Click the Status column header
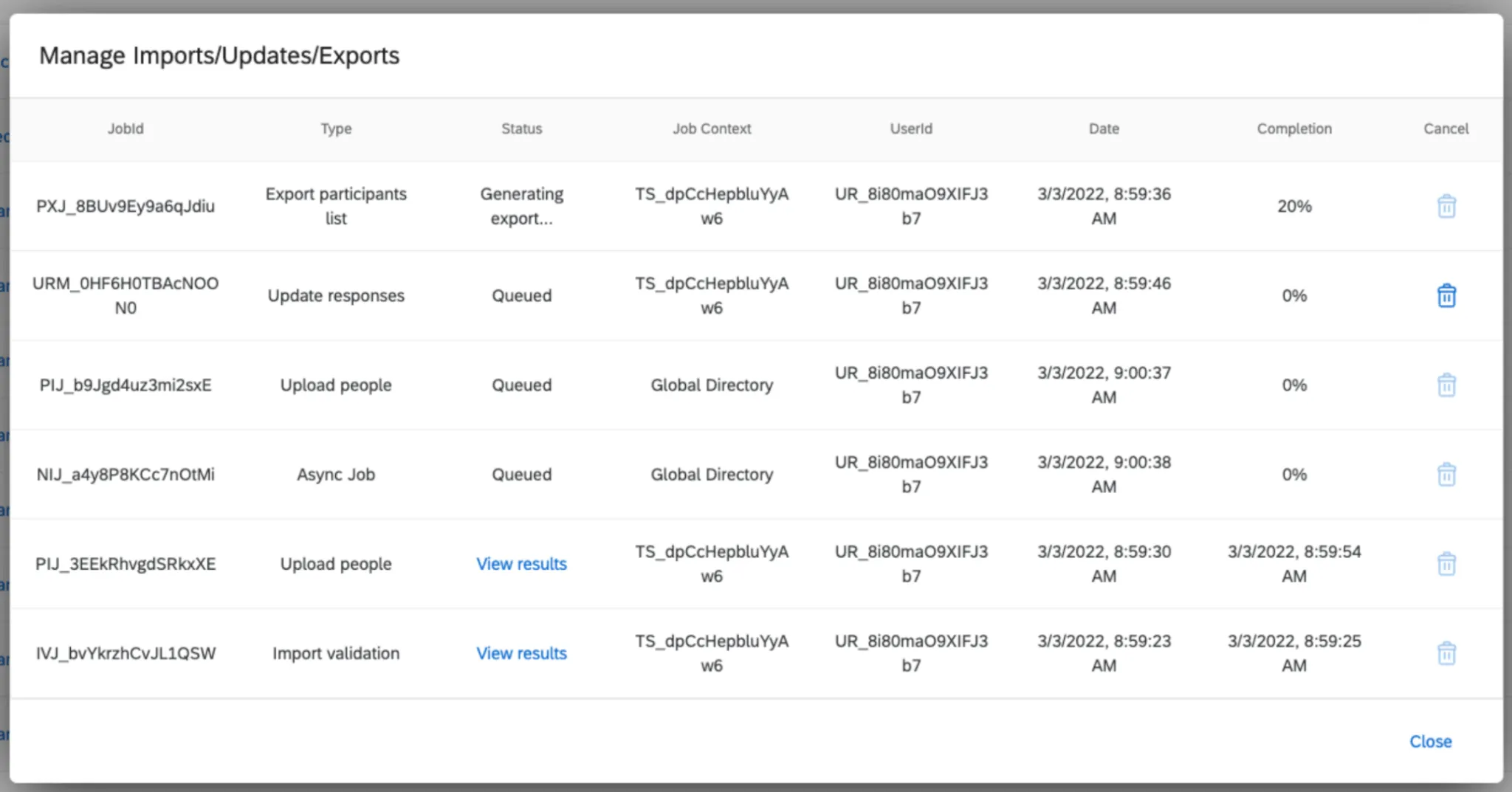The height and width of the screenshot is (792, 1512). (x=521, y=128)
